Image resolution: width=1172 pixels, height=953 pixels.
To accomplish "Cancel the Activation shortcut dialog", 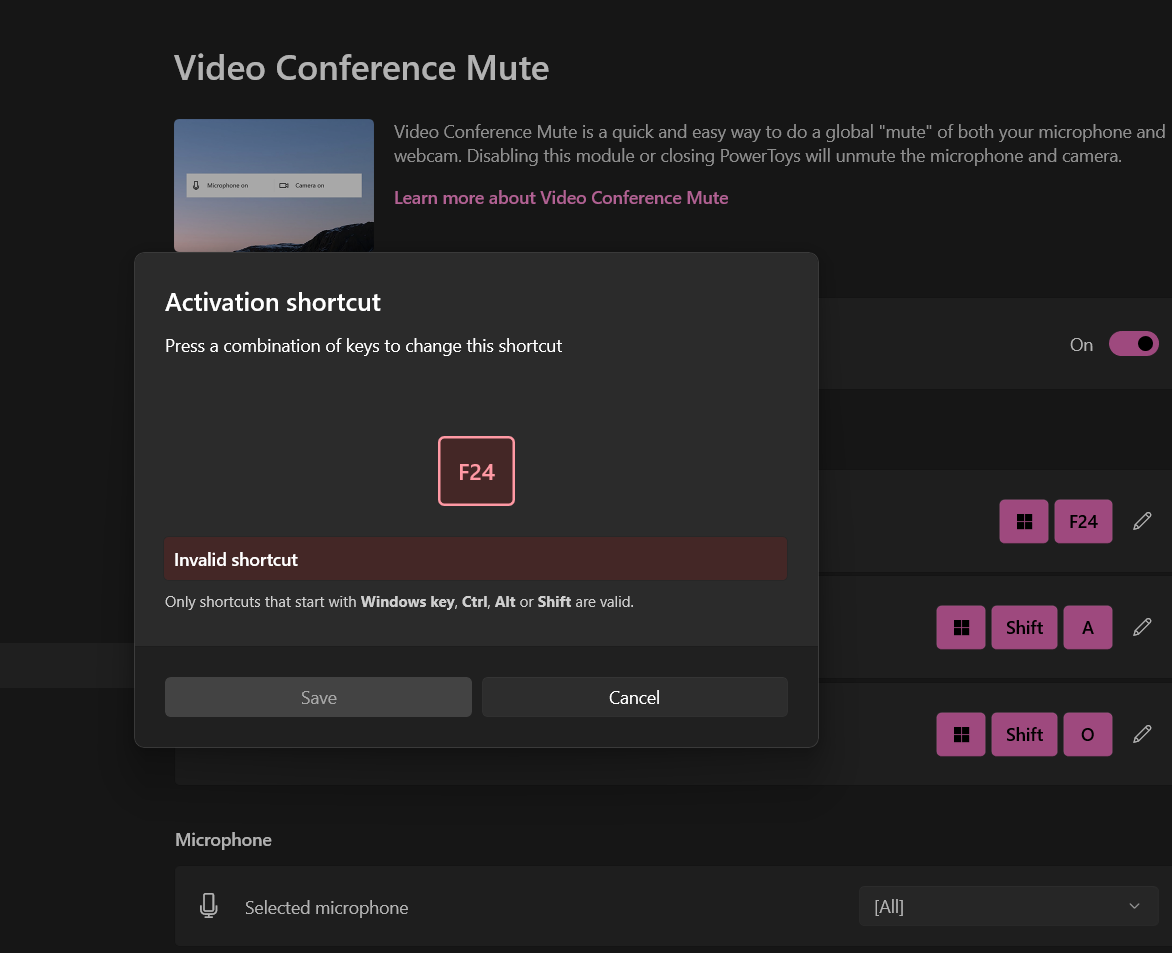I will click(634, 697).
